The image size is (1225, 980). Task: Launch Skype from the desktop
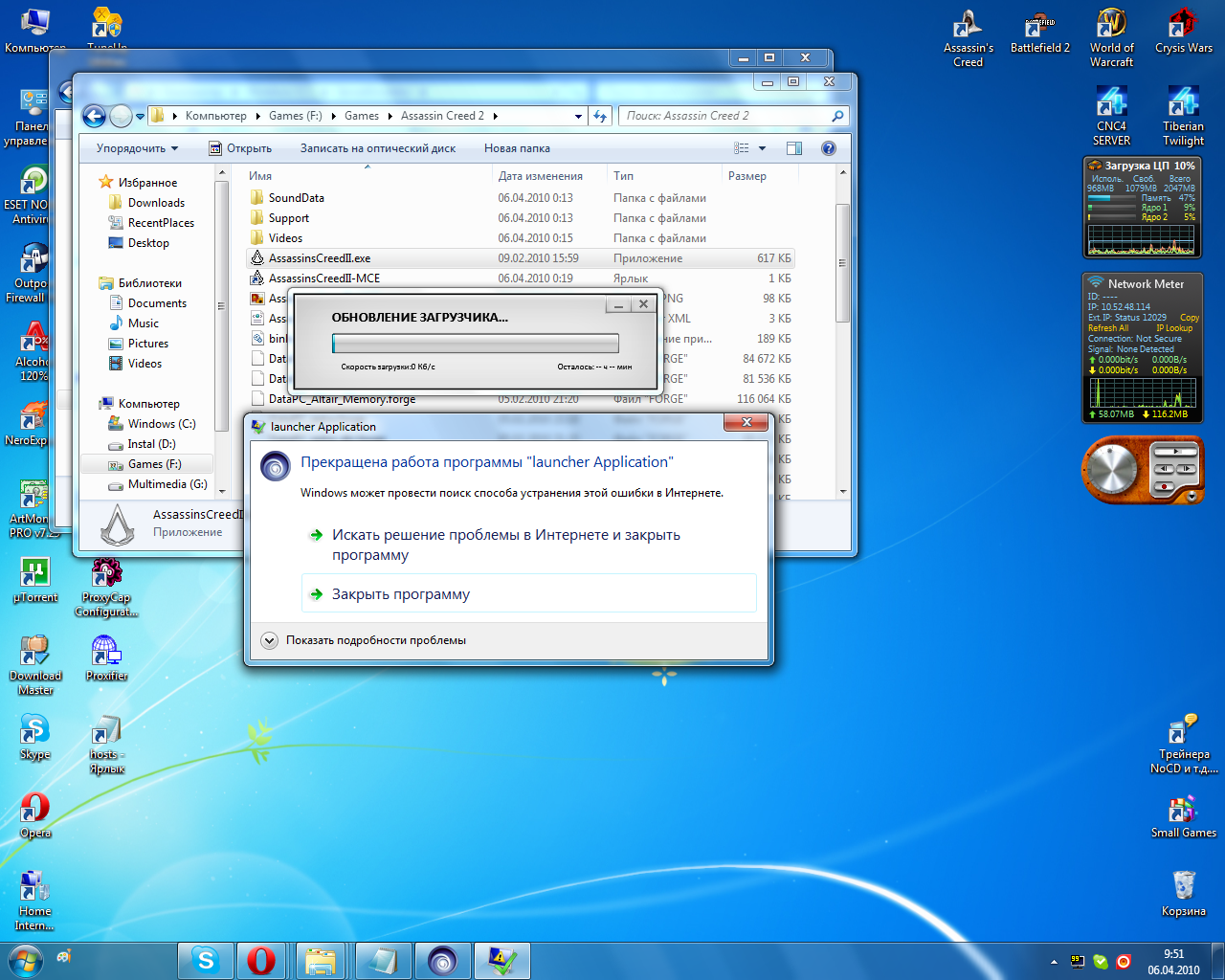(34, 736)
